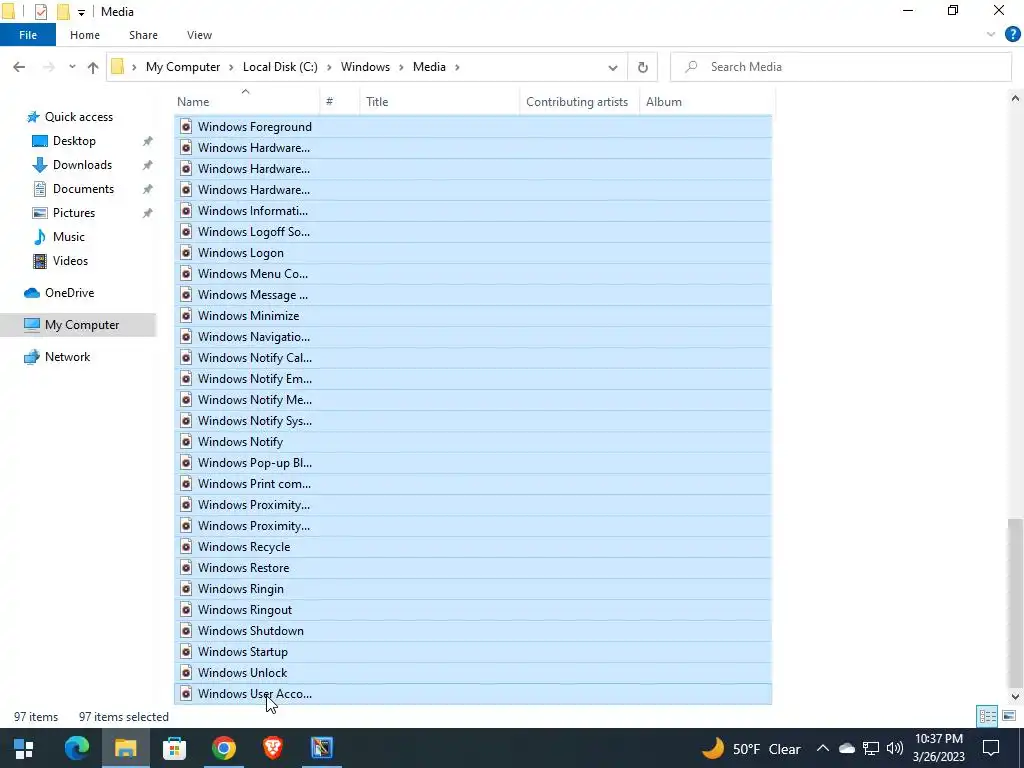Screen dimensions: 1024x768
Task: Expand the chevron after Local Disk (C:)
Action: click(329, 67)
